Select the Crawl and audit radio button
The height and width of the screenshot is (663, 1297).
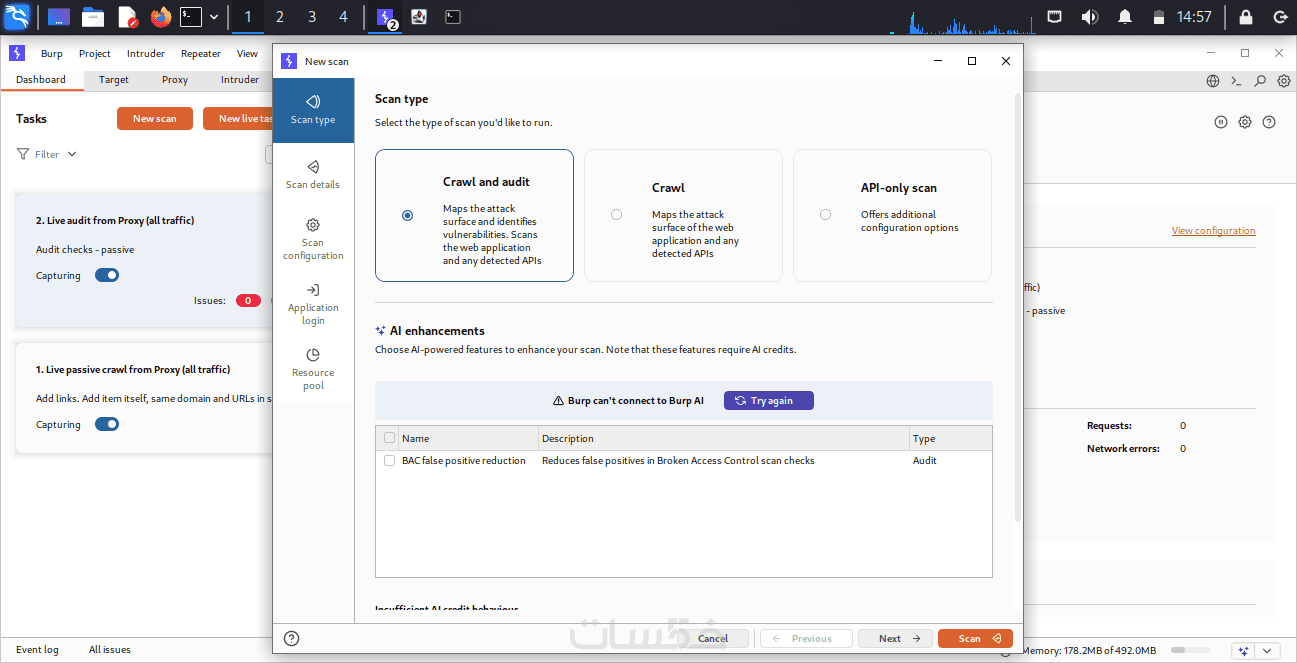click(x=407, y=215)
